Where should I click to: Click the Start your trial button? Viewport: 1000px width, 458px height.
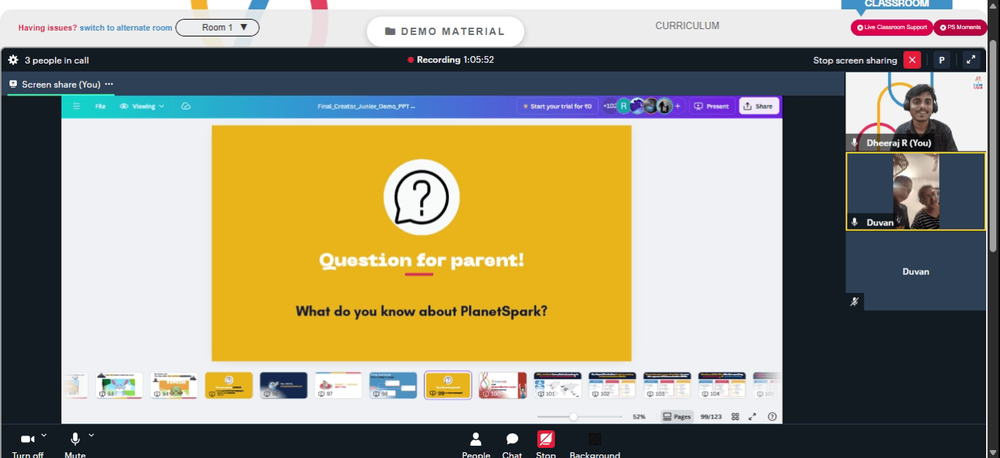click(557, 107)
